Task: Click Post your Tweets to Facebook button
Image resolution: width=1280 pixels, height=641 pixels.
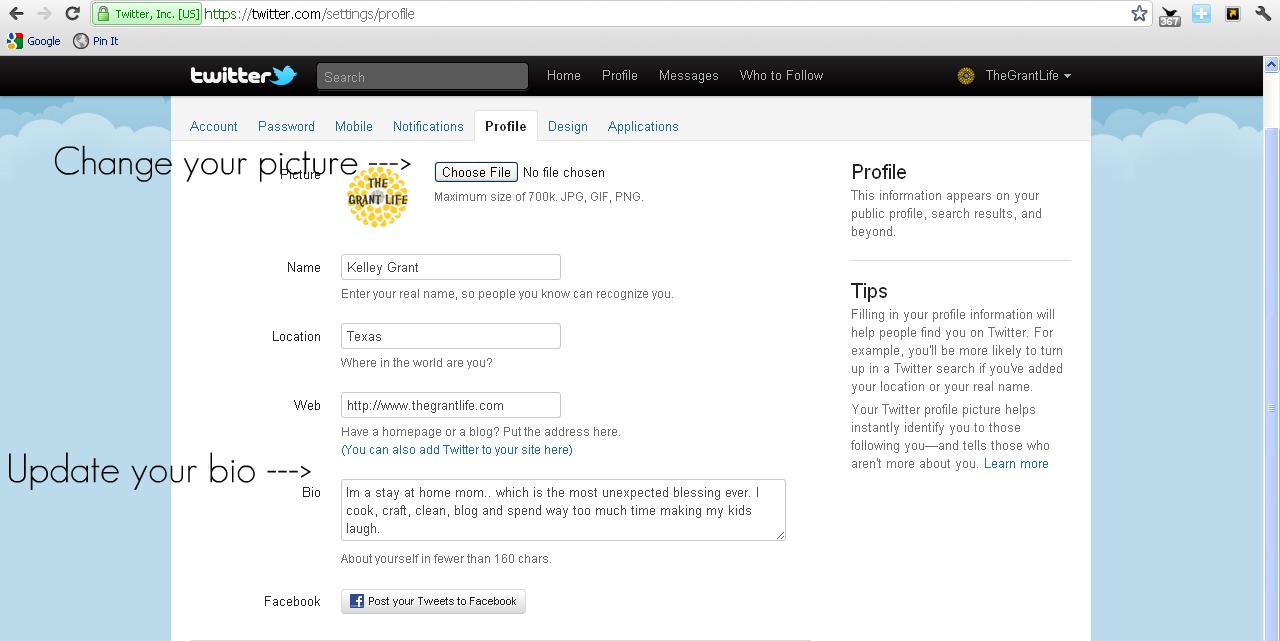Action: click(433, 601)
